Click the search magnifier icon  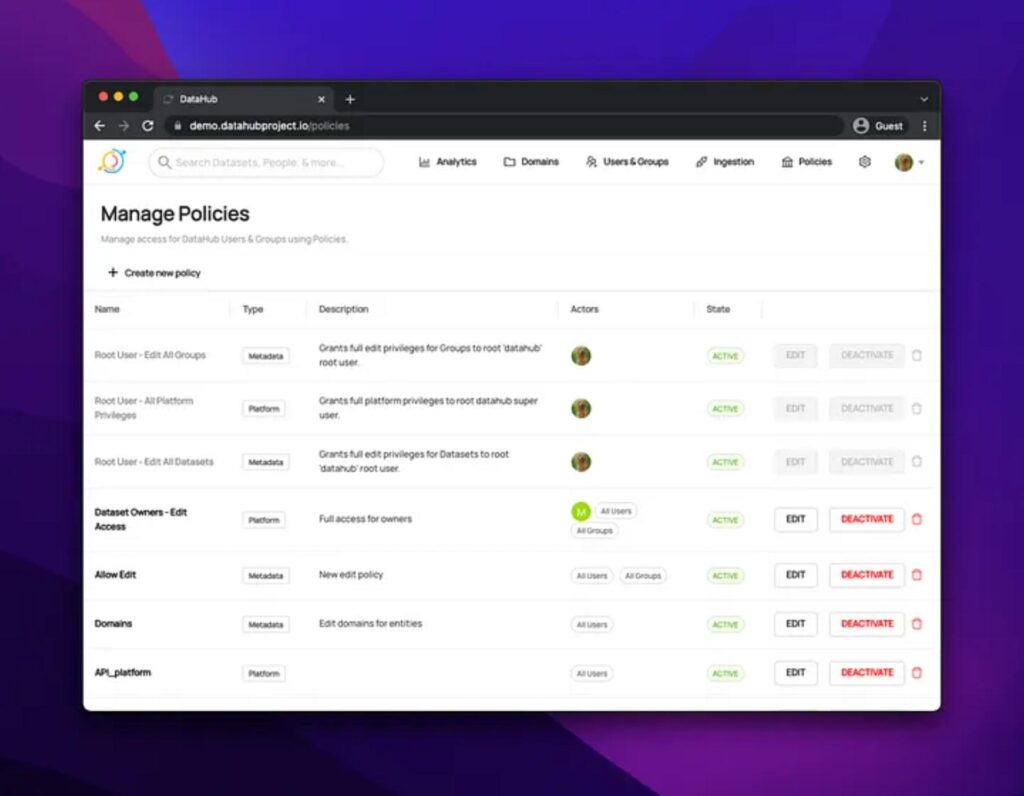click(163, 161)
